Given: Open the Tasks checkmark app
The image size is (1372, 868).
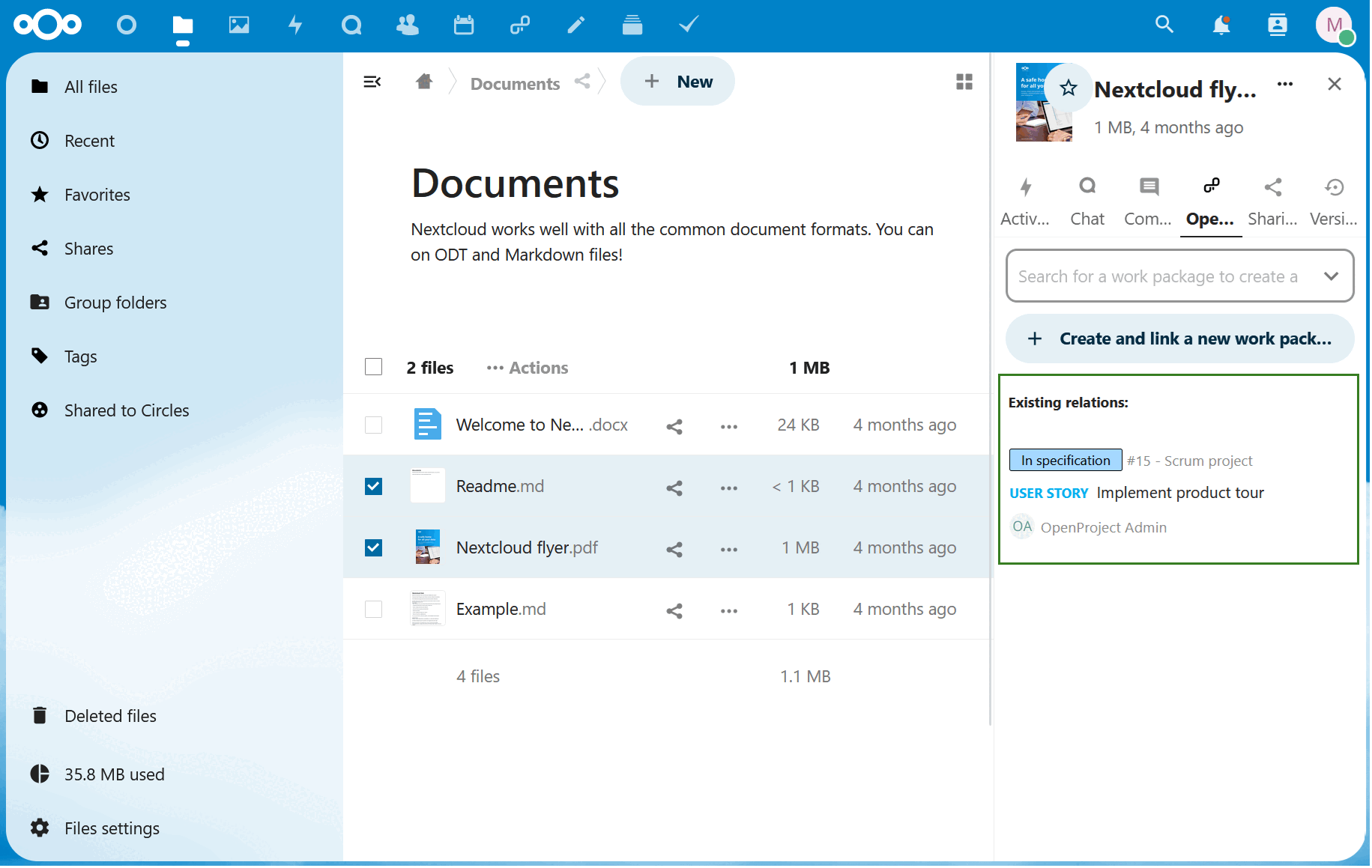Looking at the screenshot, I should [x=687, y=25].
